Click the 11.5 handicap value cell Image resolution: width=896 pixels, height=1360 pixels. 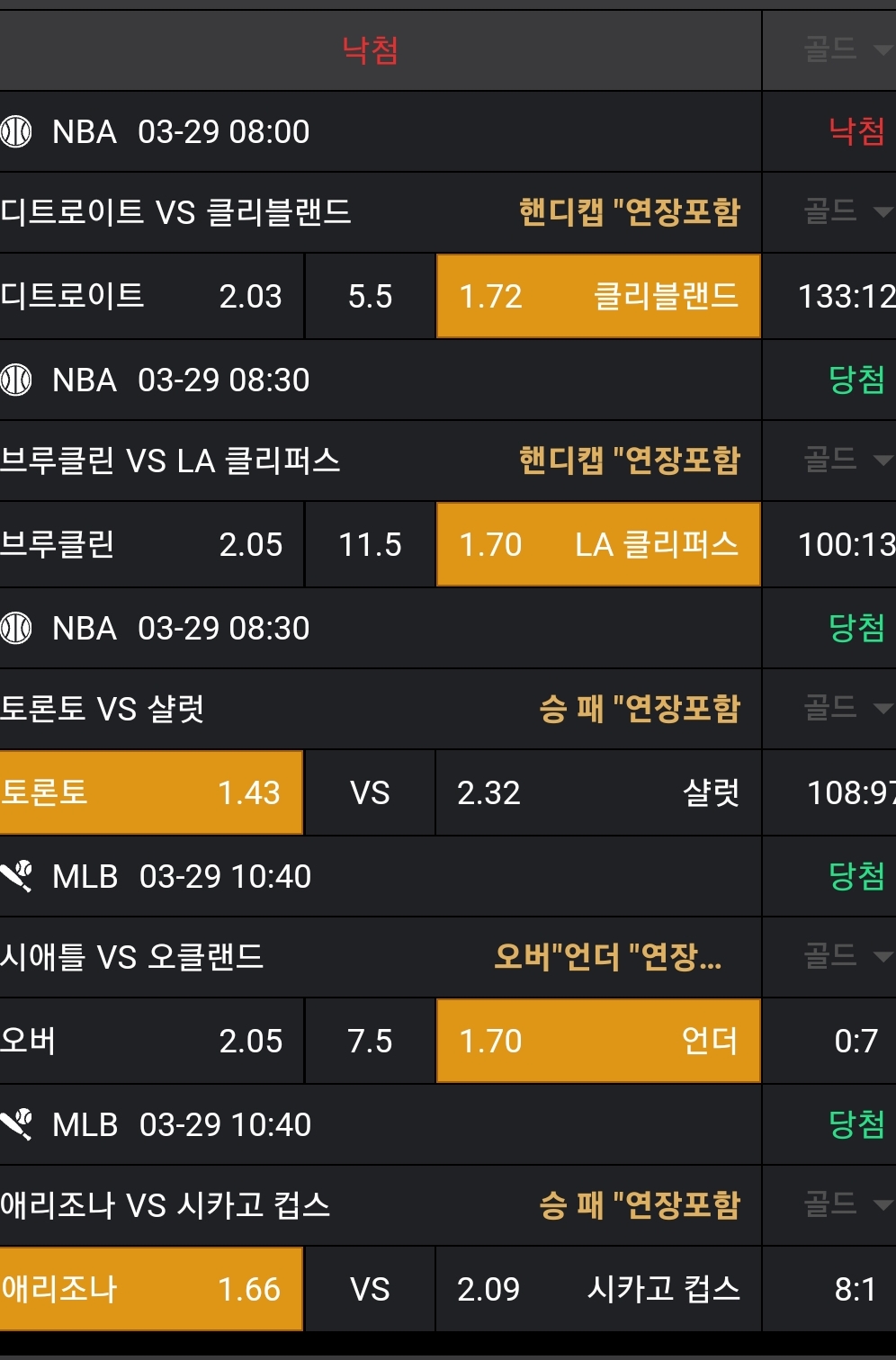tap(370, 545)
